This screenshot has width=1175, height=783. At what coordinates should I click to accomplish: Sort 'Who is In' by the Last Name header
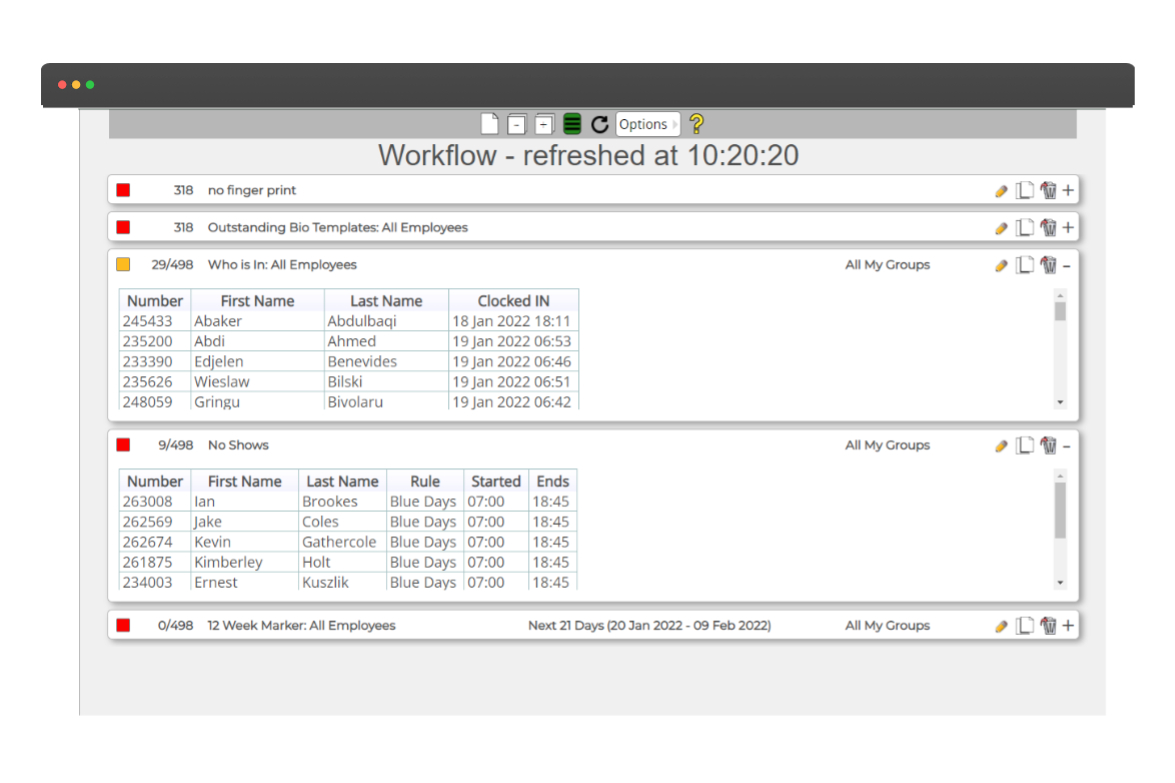pos(386,300)
